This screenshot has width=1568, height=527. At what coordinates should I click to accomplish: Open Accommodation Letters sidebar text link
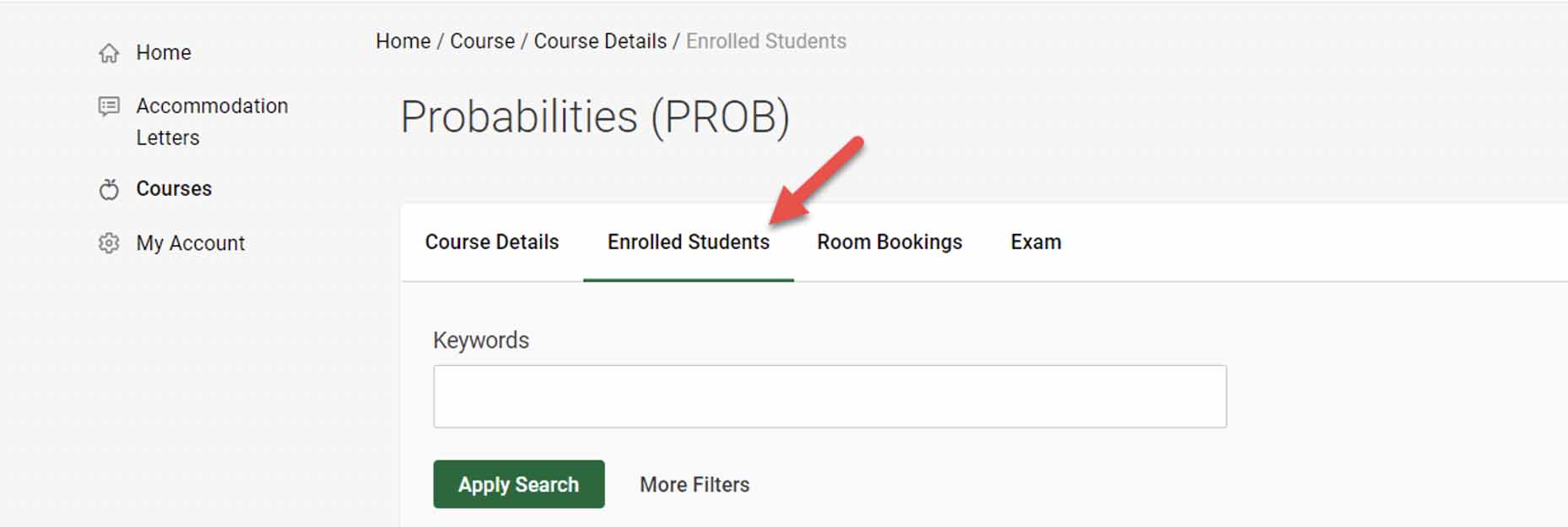[212, 122]
